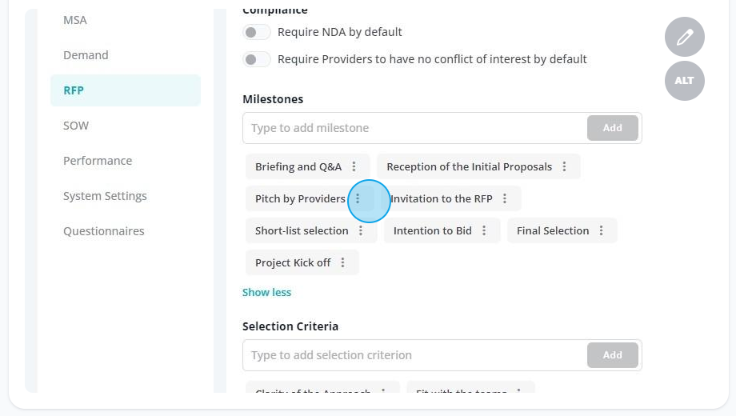The width and height of the screenshot is (736, 416).
Task: Open three-dot menu for Reception of Initial Proposals
Action: (564, 167)
